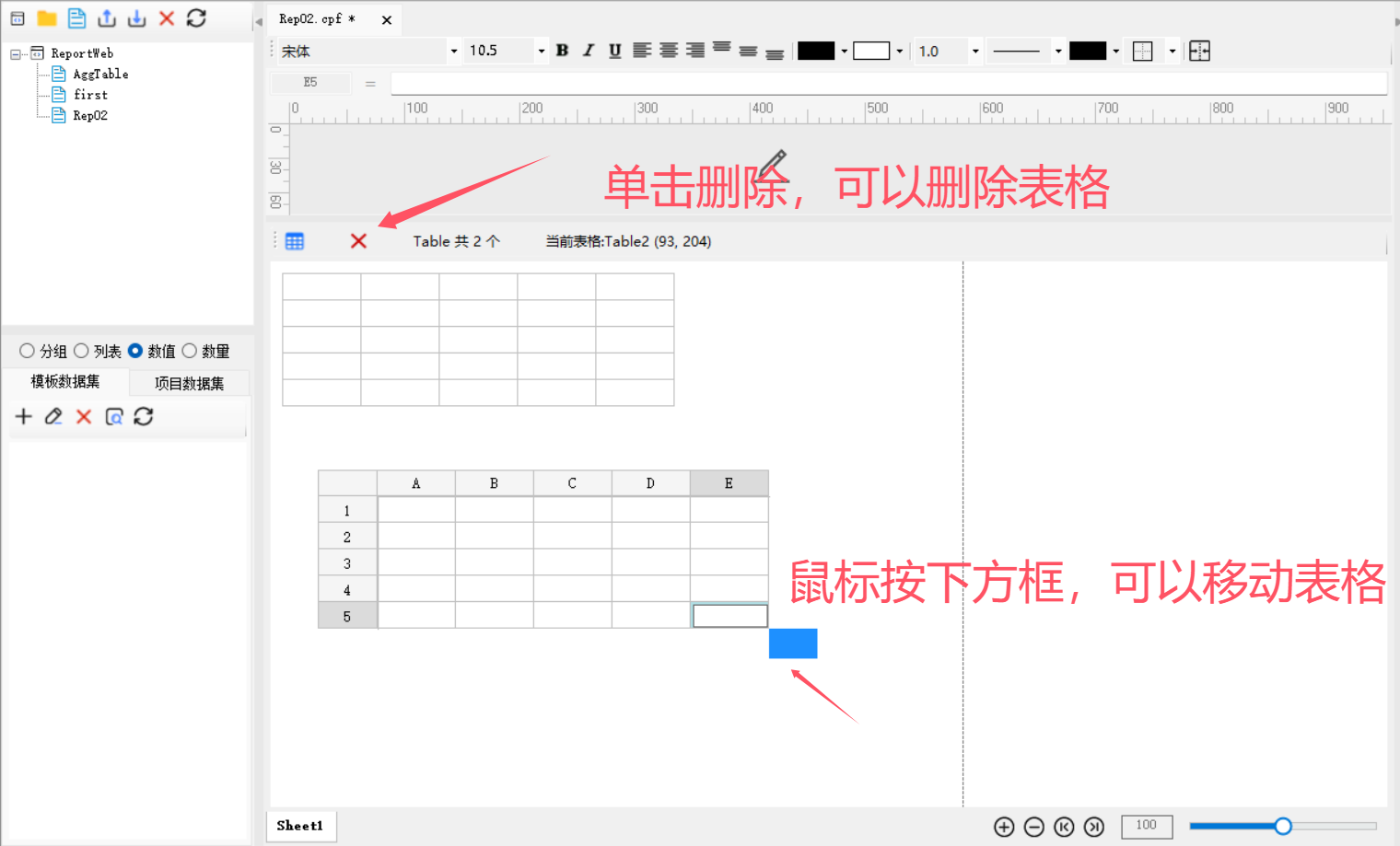Go to last page icon
Viewport: 1400px width, 846px height.
coord(1094,827)
